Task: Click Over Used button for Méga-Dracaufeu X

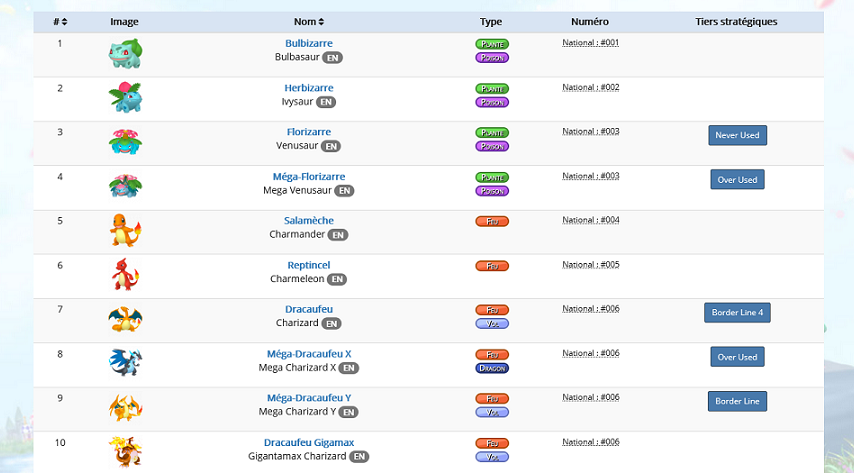Action: [737, 357]
